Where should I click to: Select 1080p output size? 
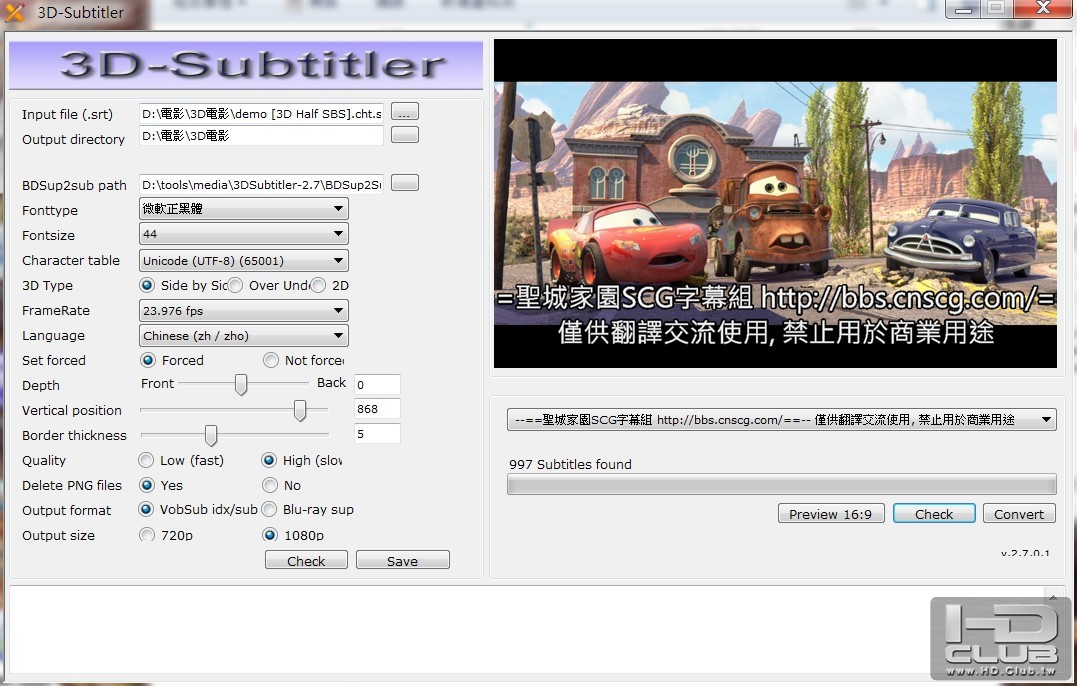coord(270,534)
